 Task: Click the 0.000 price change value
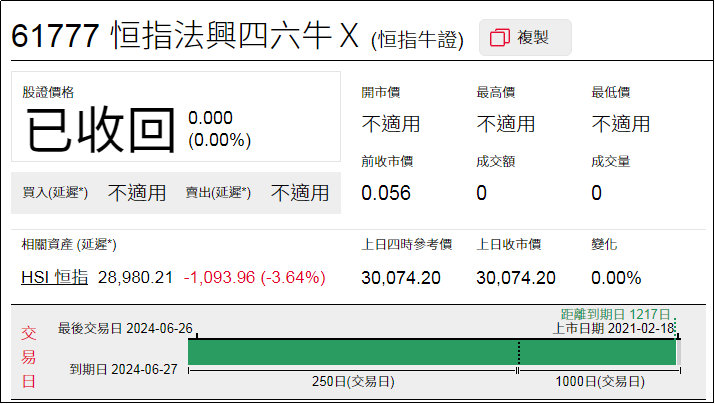point(210,118)
